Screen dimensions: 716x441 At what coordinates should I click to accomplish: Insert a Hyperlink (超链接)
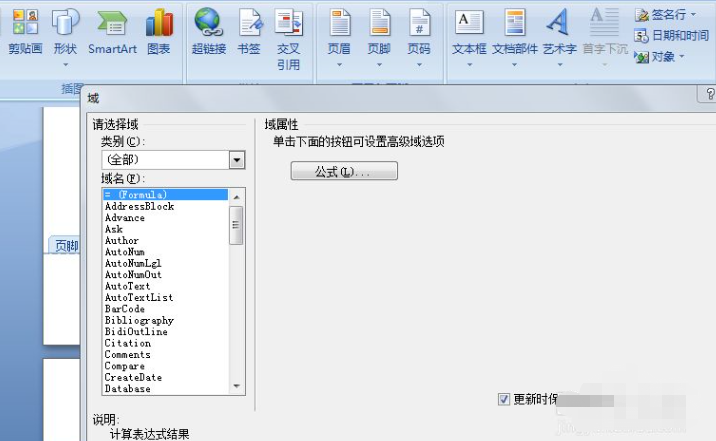click(x=208, y=30)
